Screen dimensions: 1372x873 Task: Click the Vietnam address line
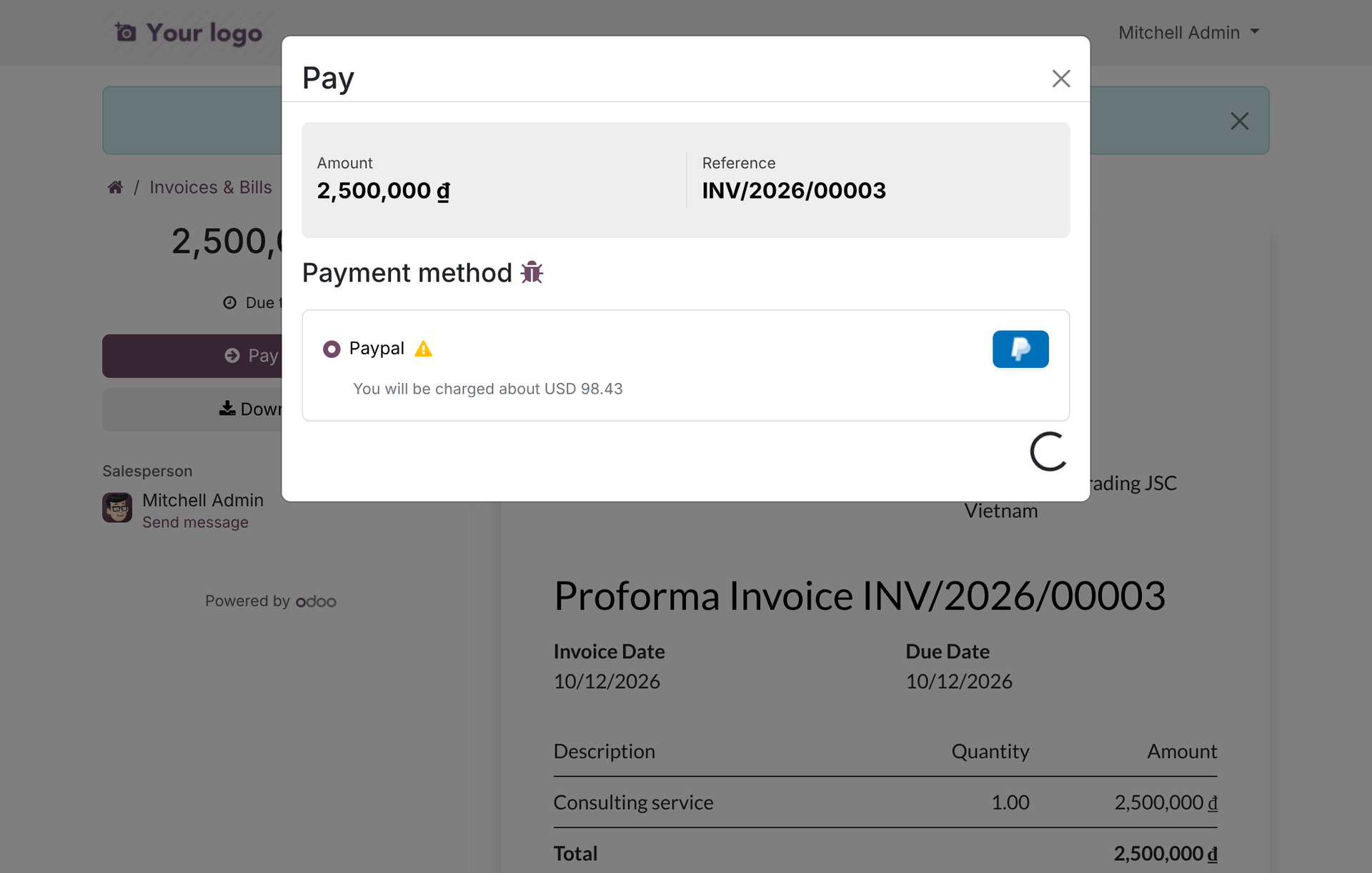[1000, 511]
